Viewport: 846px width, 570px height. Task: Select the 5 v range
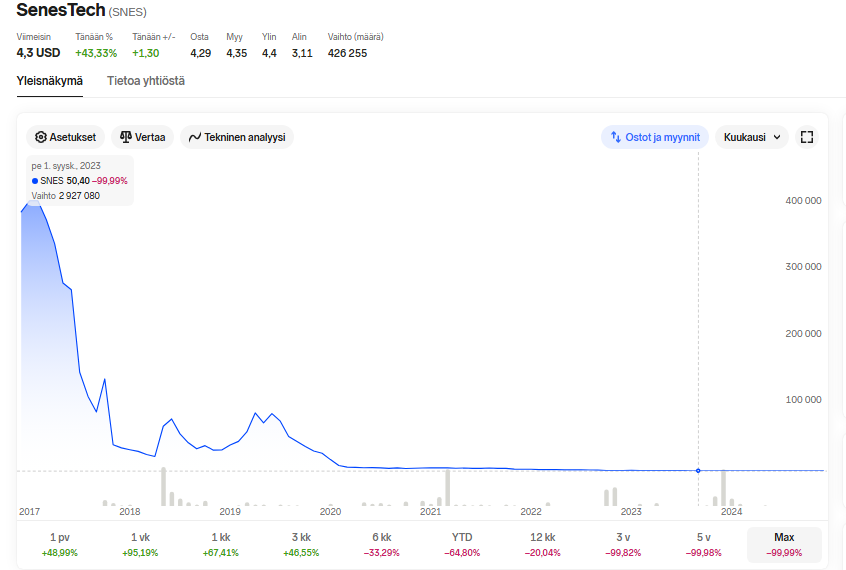tap(704, 544)
